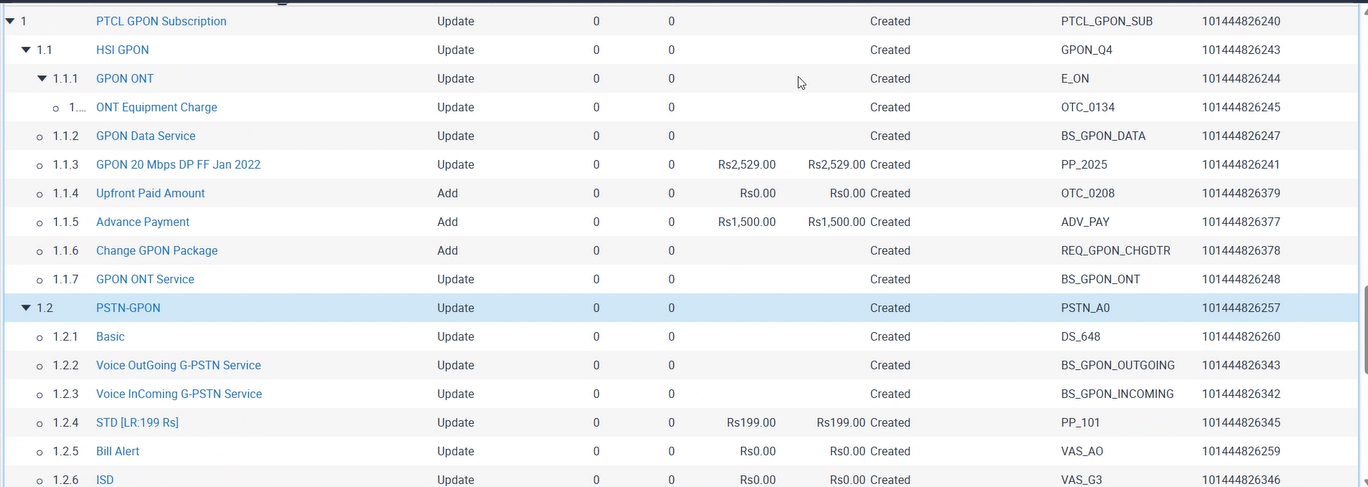Click the Bill Alert link
The height and width of the screenshot is (487, 1368).
click(x=117, y=451)
